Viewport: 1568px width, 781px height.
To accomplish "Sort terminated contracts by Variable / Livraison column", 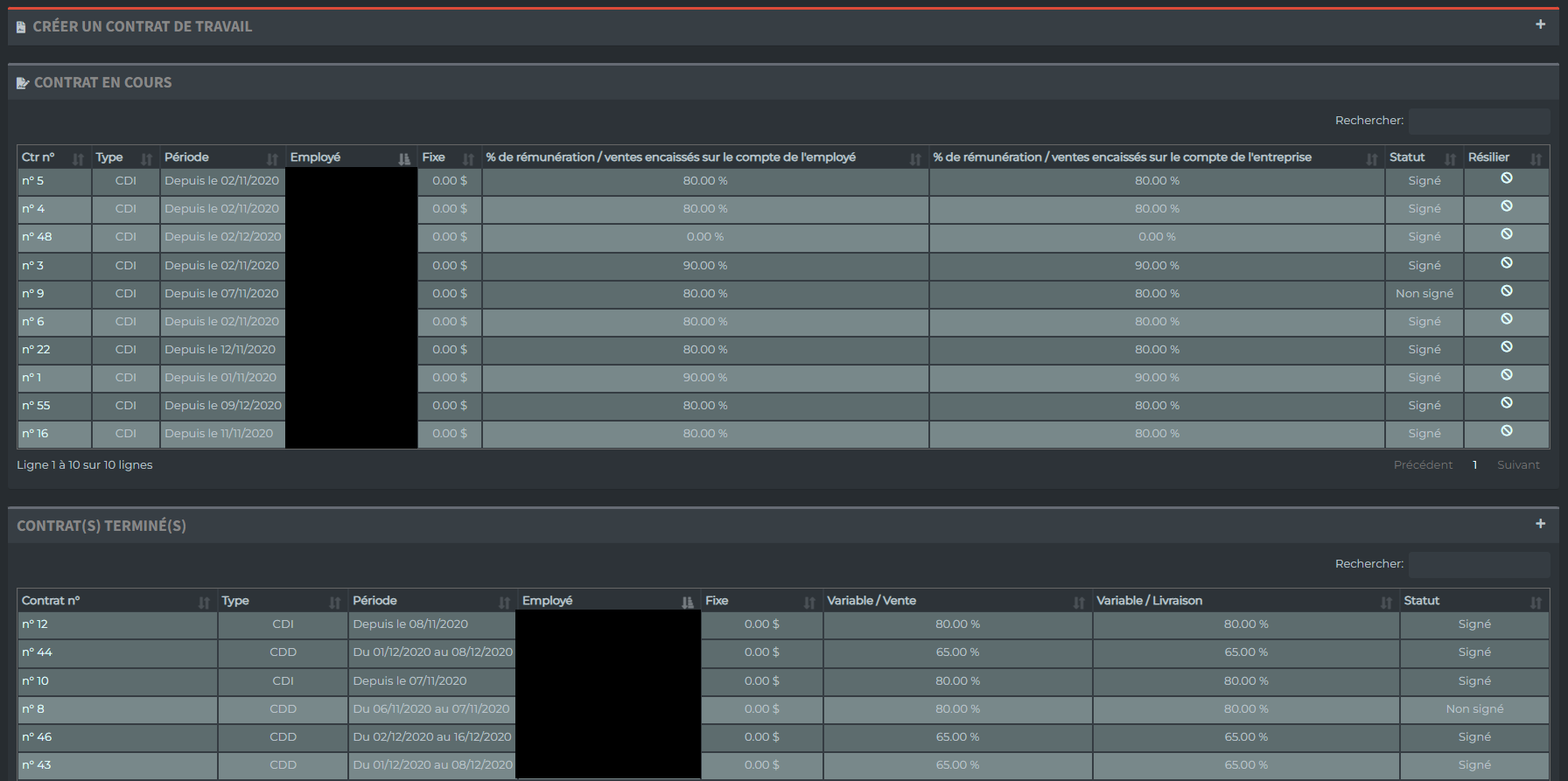I will (1246, 600).
